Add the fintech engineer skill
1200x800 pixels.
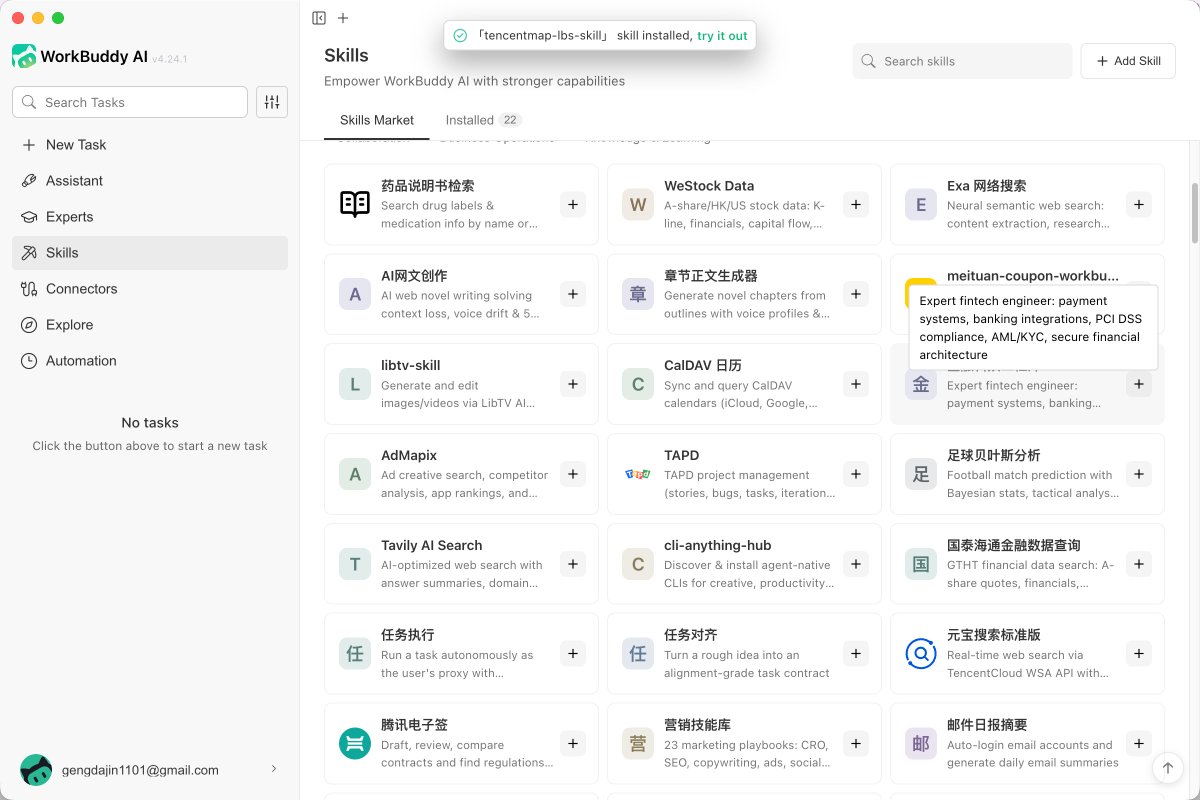tap(1139, 384)
